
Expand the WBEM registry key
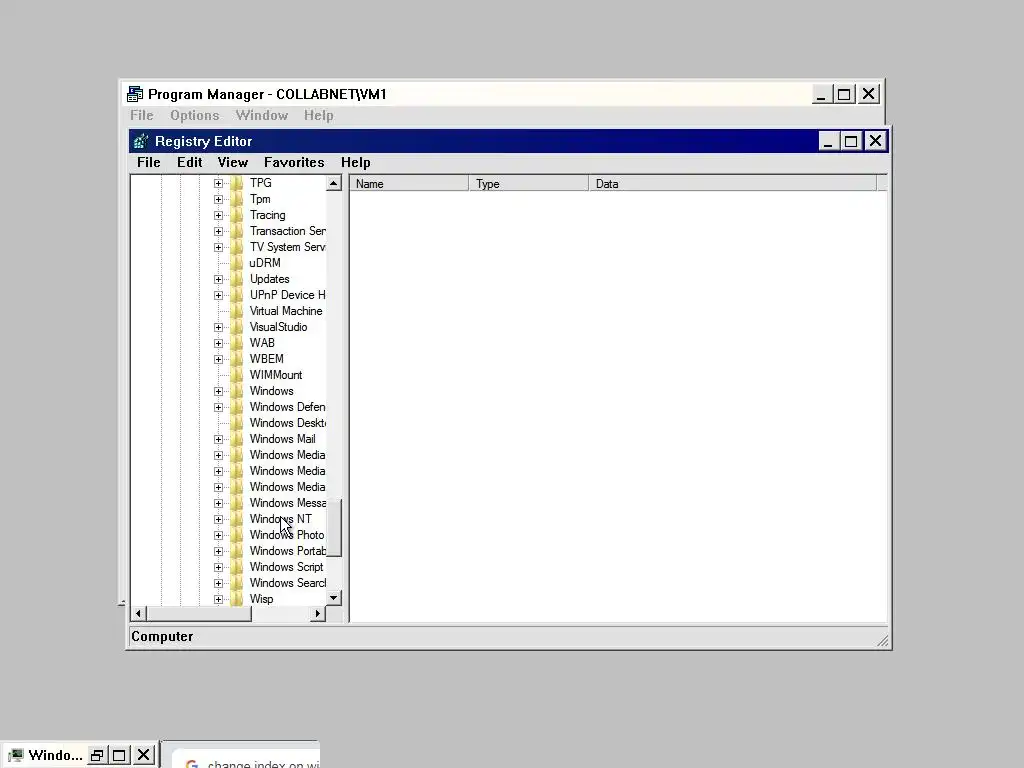[x=218, y=359]
